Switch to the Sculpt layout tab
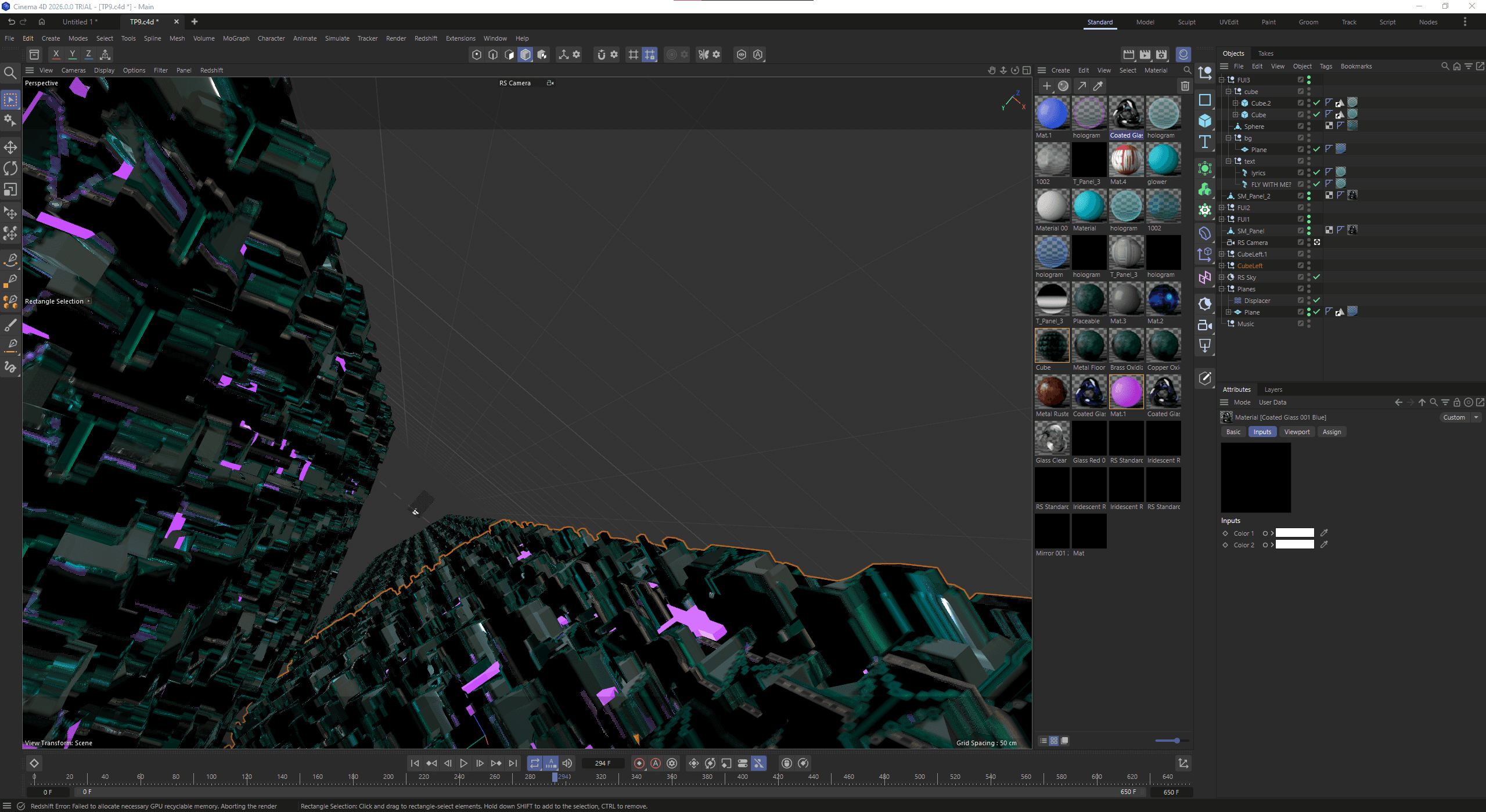The height and width of the screenshot is (812, 1486). point(1186,22)
